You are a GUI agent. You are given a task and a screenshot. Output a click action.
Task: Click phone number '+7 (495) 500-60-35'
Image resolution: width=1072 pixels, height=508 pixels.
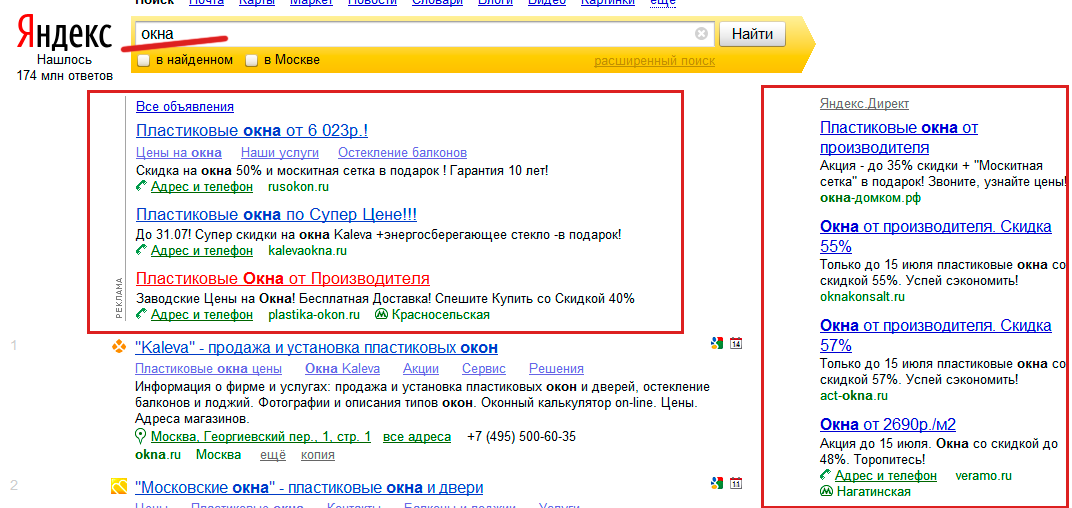(521, 437)
